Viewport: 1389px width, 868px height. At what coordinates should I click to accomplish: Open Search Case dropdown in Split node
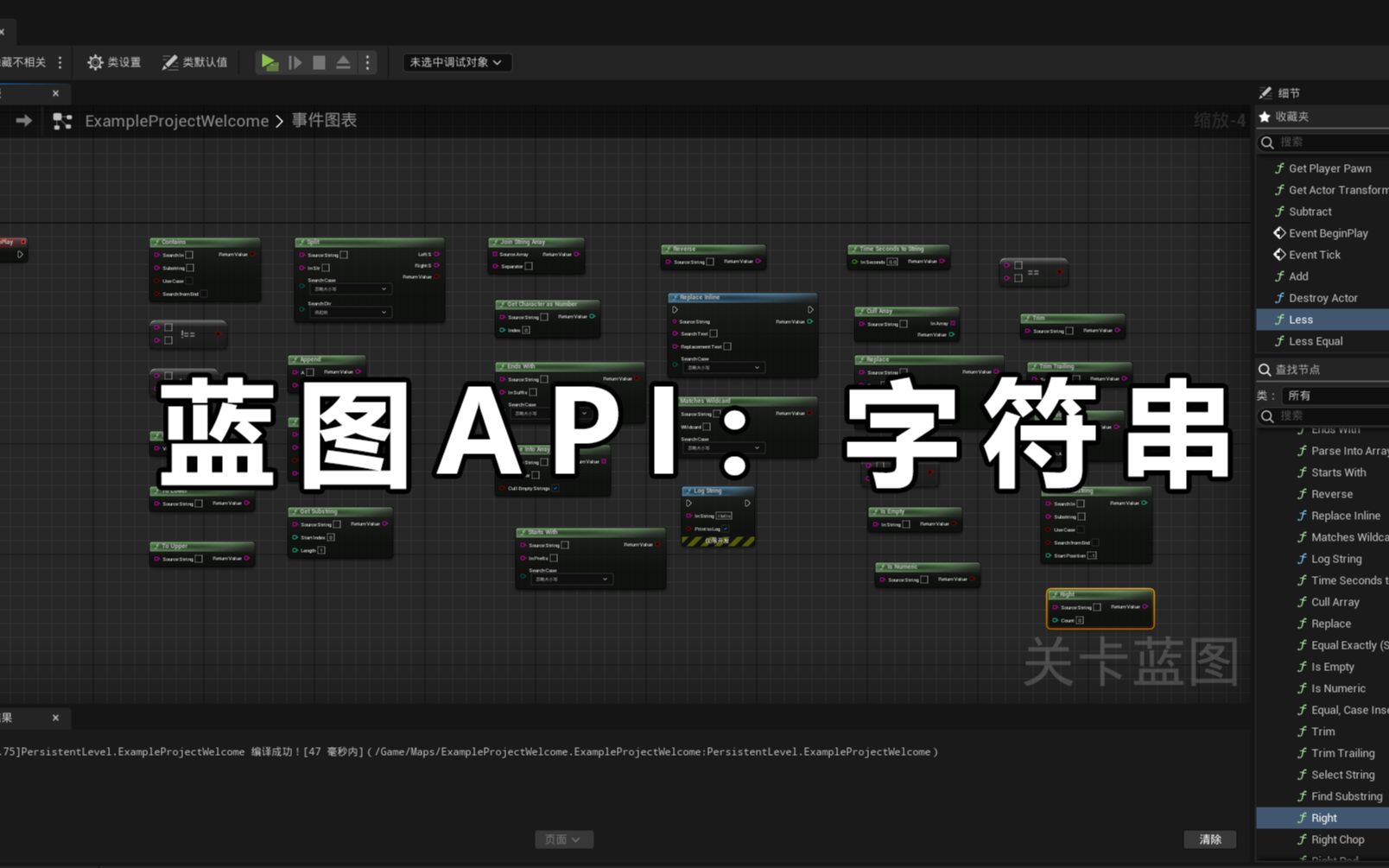(350, 288)
